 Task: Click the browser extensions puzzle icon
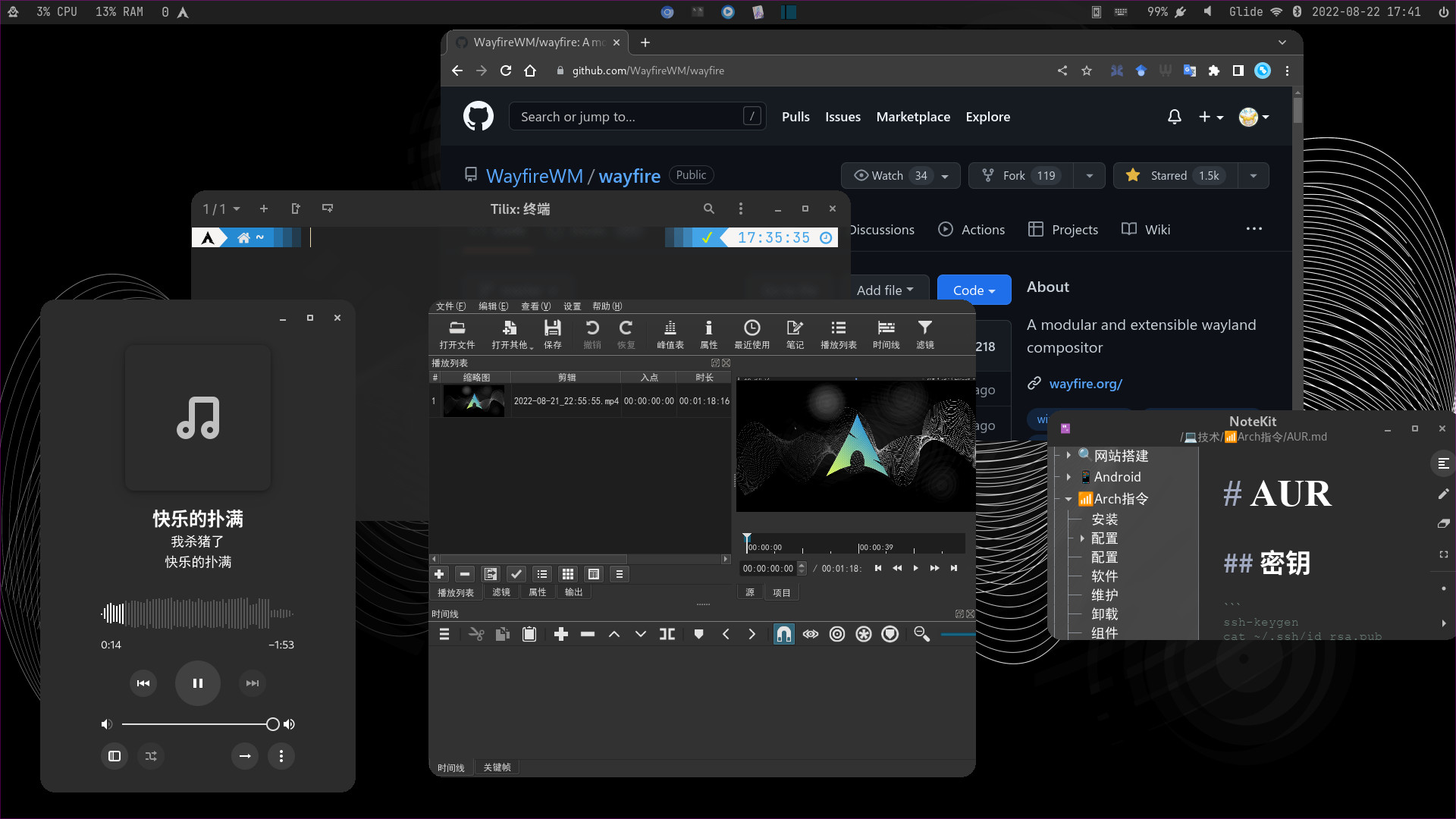(x=1213, y=71)
